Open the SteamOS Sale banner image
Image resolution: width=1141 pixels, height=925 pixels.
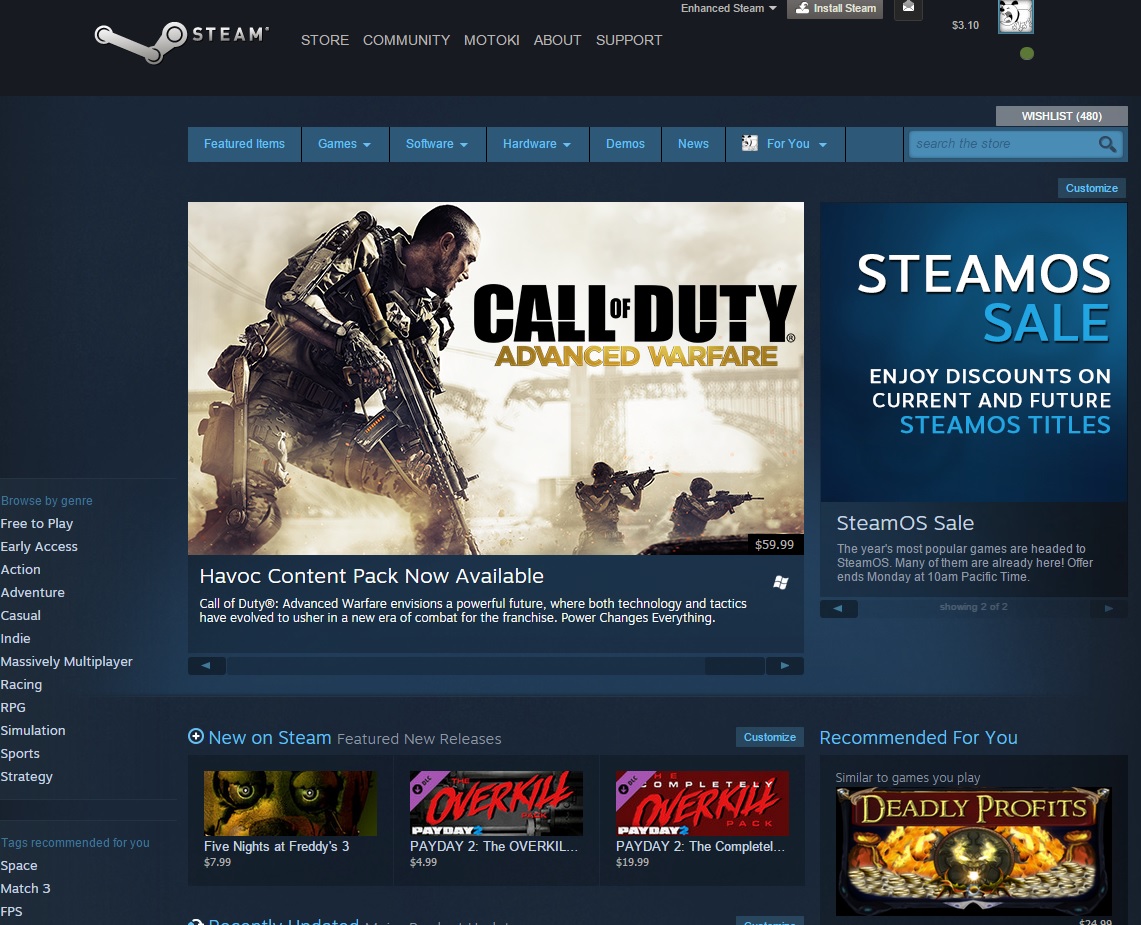(x=974, y=352)
